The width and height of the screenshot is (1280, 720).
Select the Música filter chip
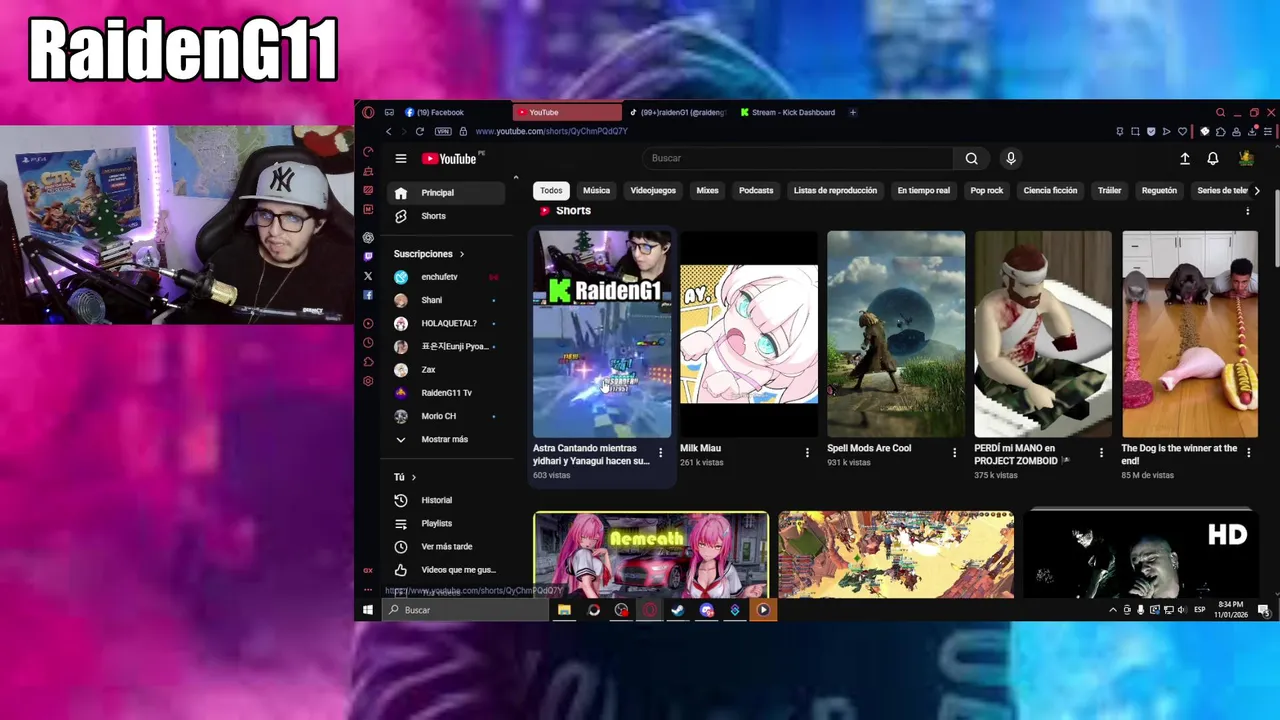[x=596, y=190]
